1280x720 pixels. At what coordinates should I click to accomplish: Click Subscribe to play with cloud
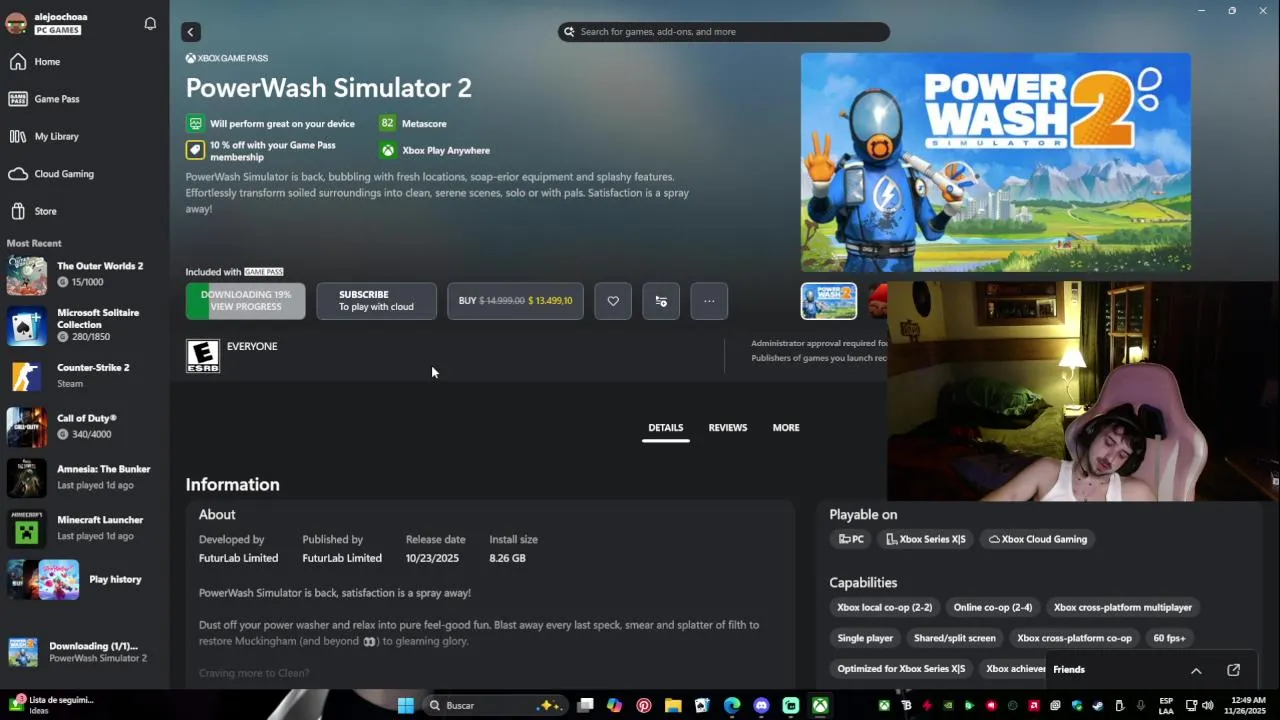click(376, 301)
